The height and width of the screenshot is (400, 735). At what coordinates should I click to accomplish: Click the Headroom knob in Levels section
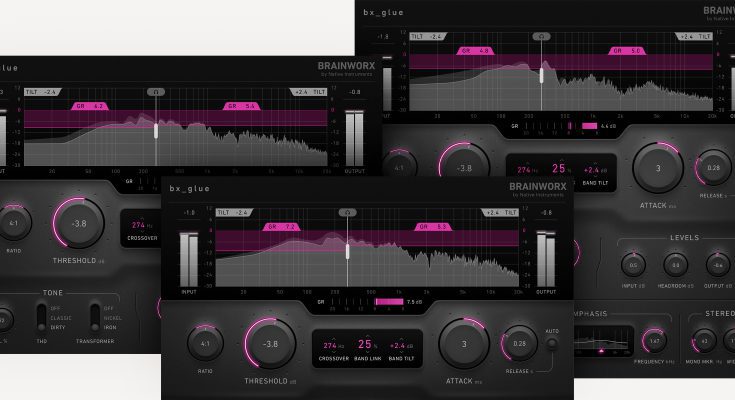pyautogui.click(x=675, y=265)
